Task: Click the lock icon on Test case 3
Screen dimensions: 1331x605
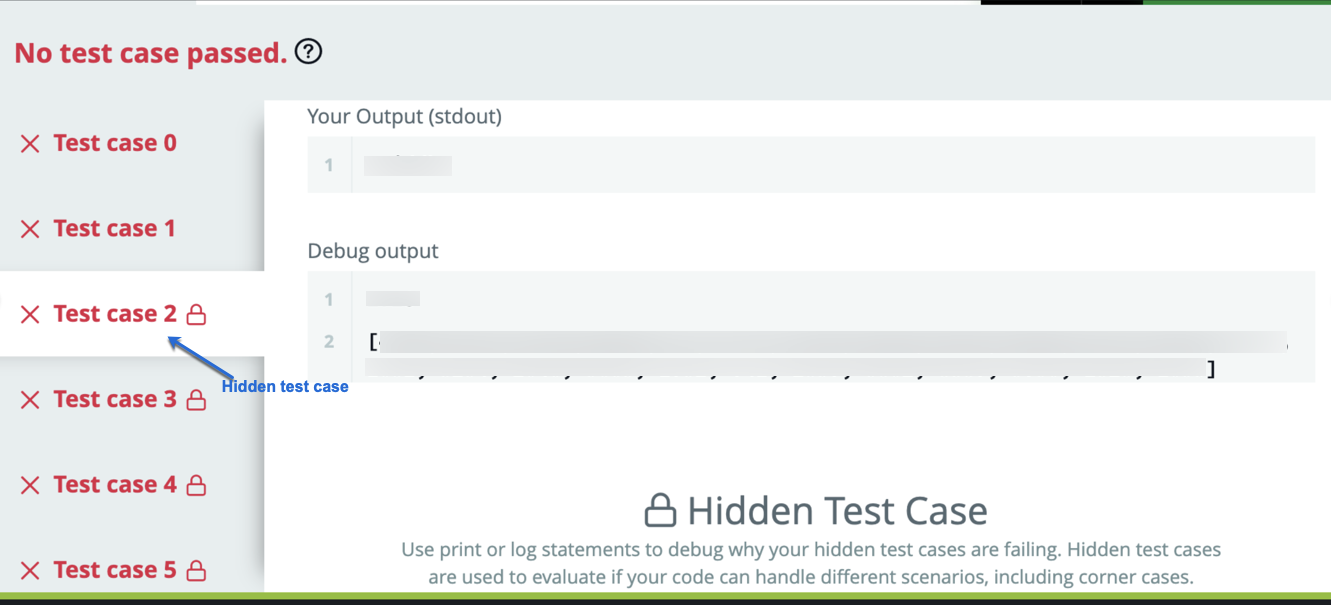Action: point(197,400)
